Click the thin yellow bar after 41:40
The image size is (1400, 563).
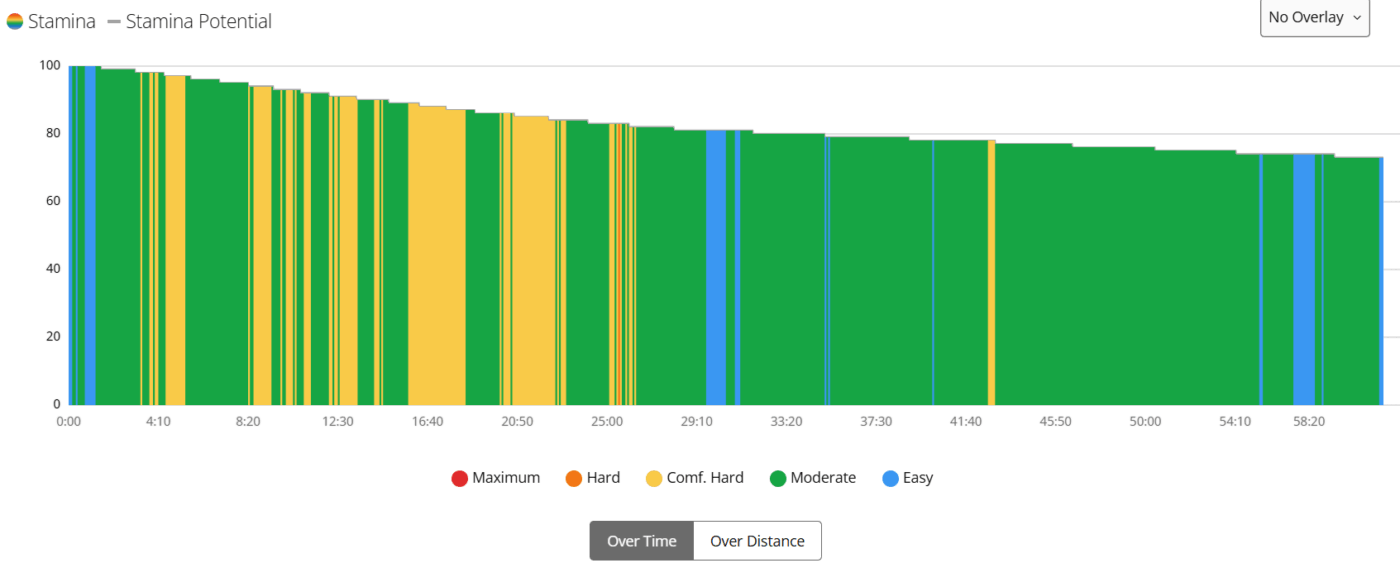pyautogui.click(x=991, y=272)
